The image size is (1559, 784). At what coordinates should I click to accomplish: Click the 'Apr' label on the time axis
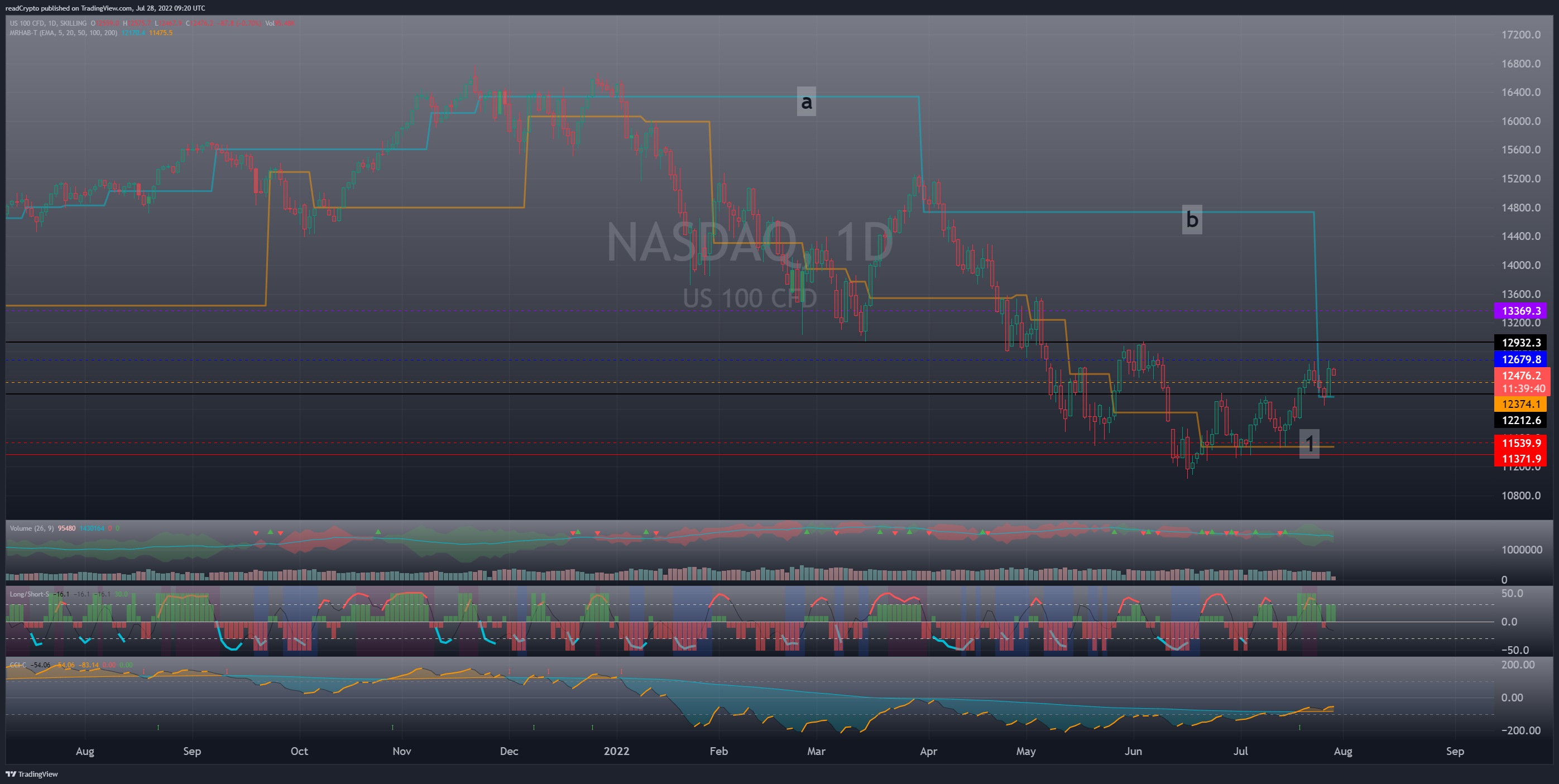coord(928,751)
